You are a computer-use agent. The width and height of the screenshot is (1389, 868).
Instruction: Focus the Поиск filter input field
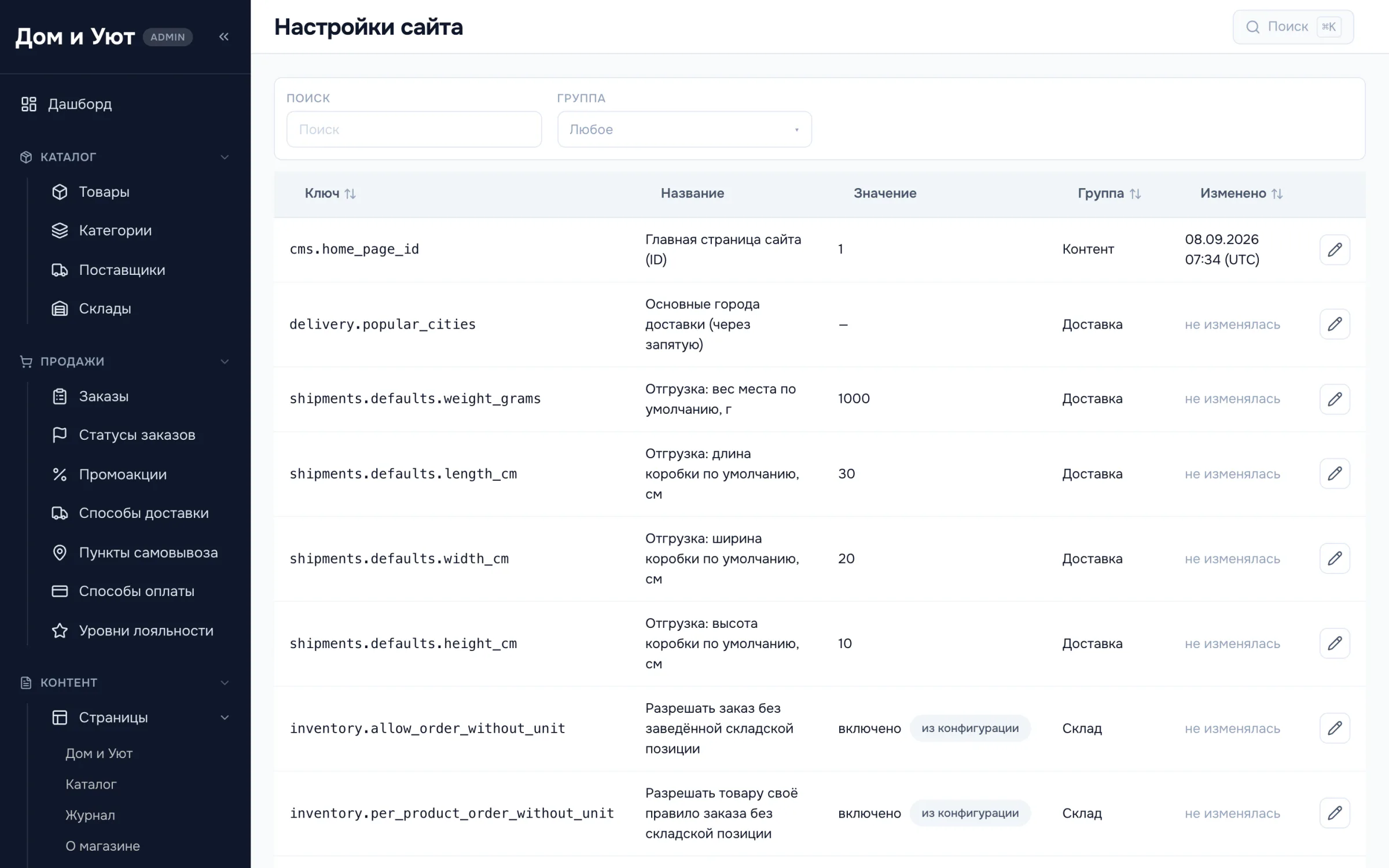[414, 129]
